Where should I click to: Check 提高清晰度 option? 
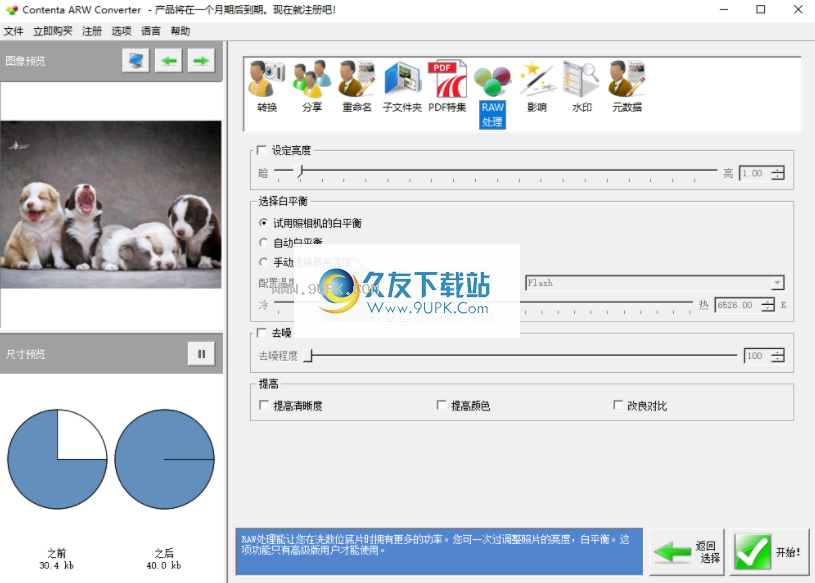tap(264, 405)
